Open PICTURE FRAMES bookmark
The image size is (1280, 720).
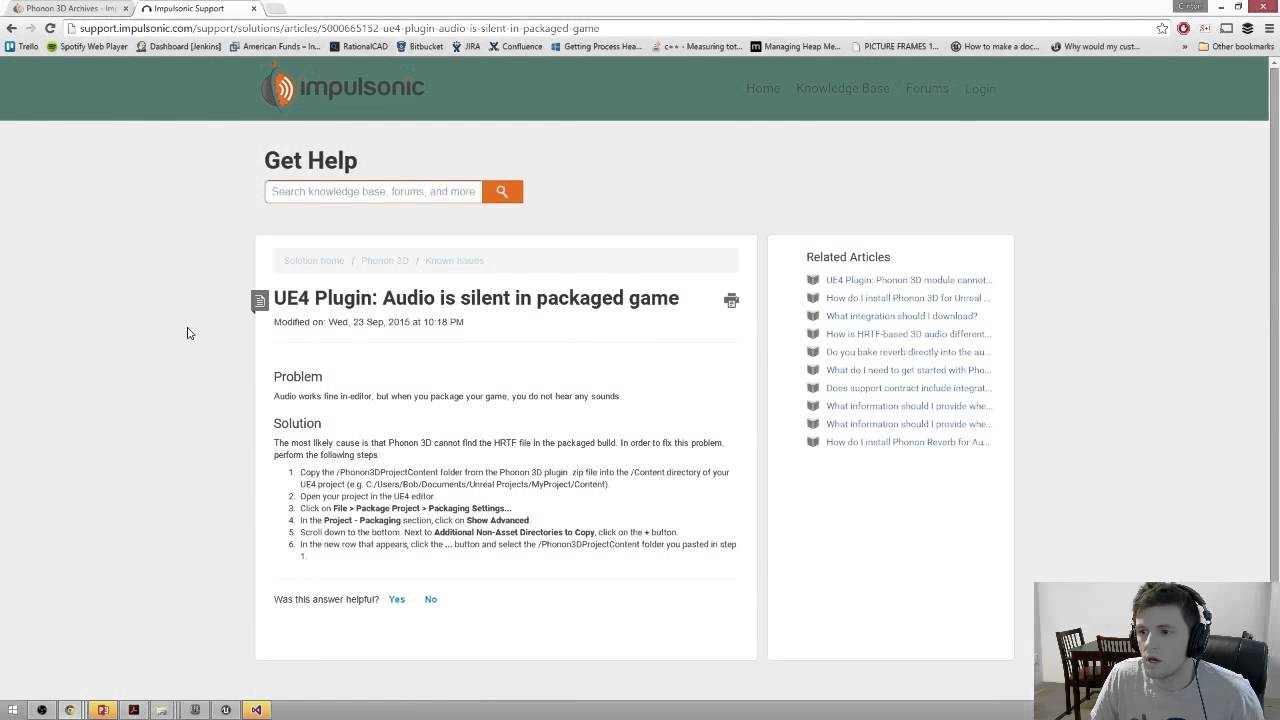pos(895,46)
